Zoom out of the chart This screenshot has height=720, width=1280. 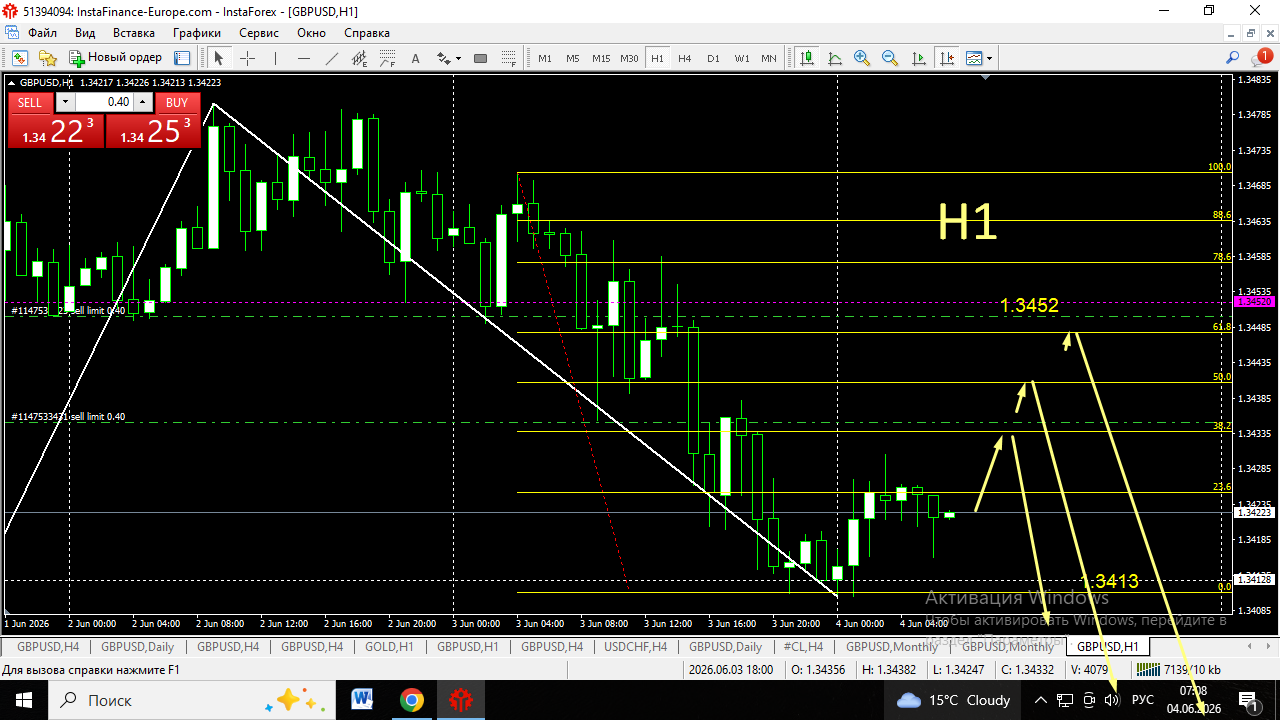(890, 58)
